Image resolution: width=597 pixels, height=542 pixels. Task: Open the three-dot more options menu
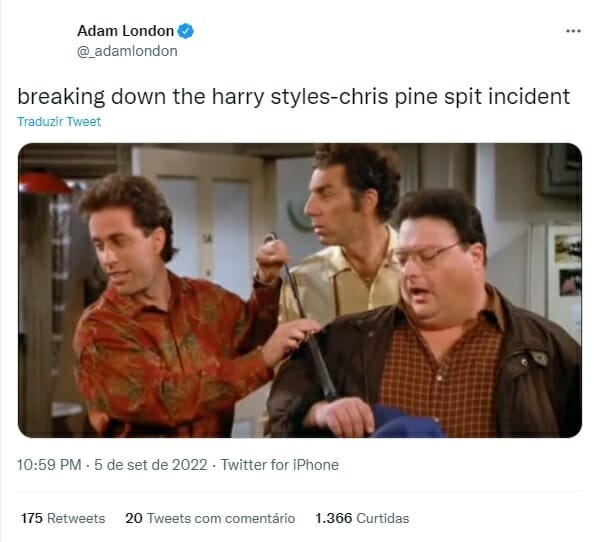point(573,31)
